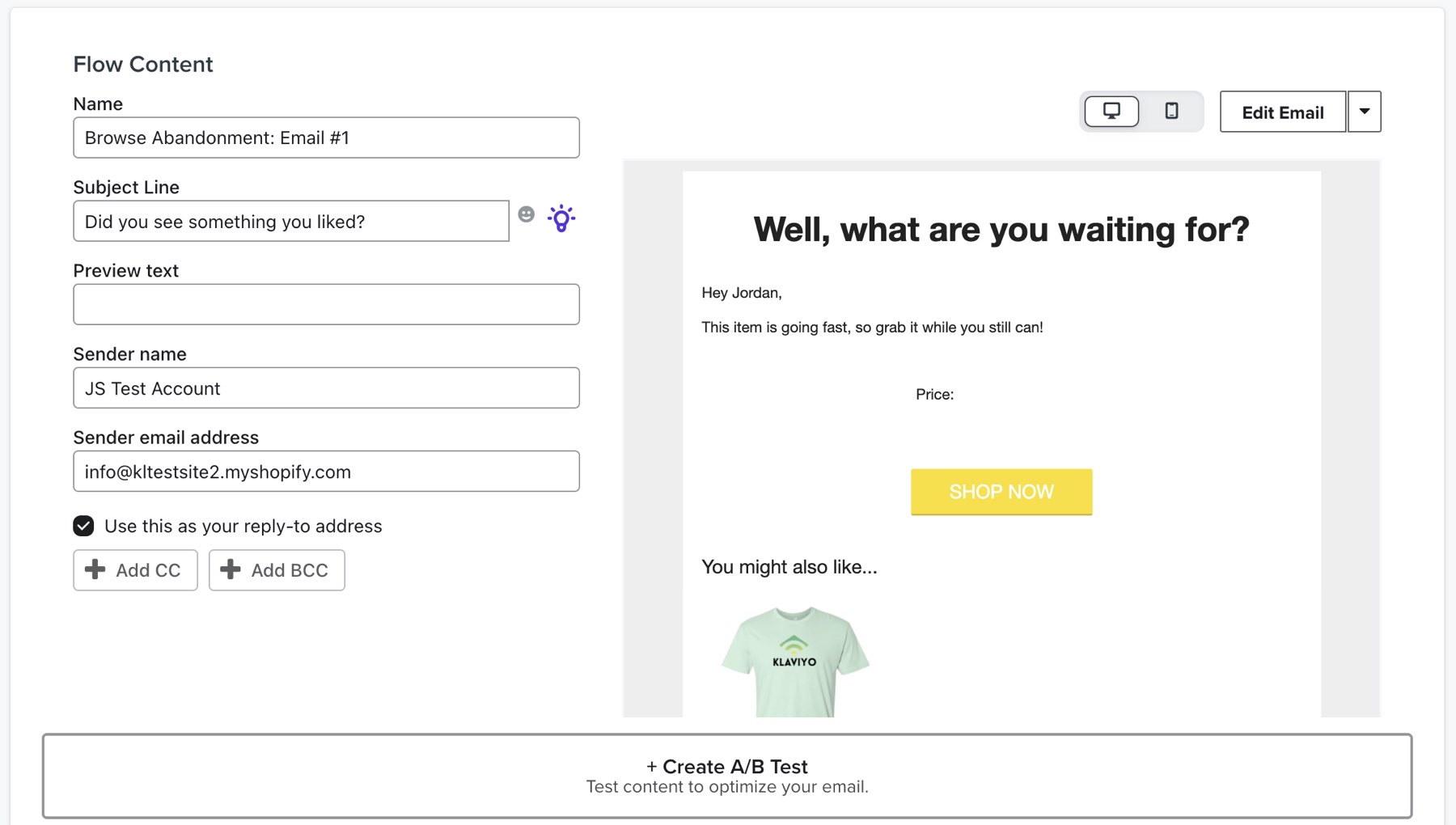Image resolution: width=1456 pixels, height=825 pixels.
Task: Click the subject line suggestions lightbulb
Action: (x=561, y=217)
